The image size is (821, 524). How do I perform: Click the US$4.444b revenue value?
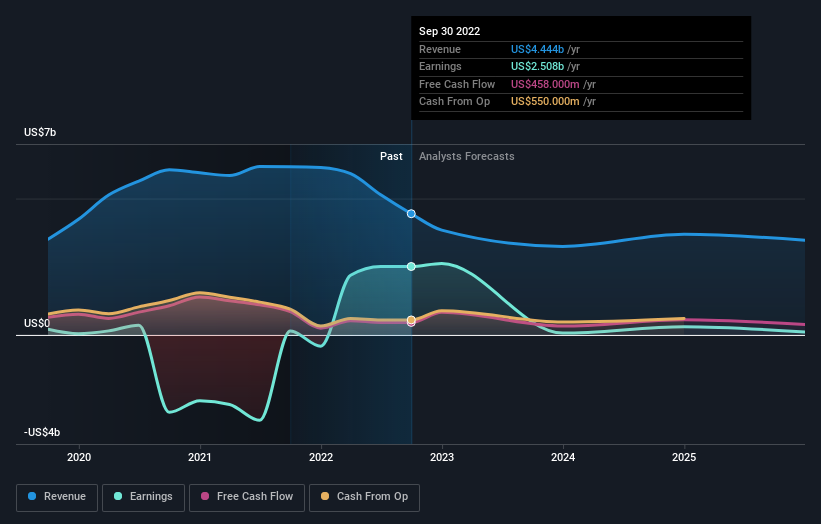pyautogui.click(x=537, y=49)
